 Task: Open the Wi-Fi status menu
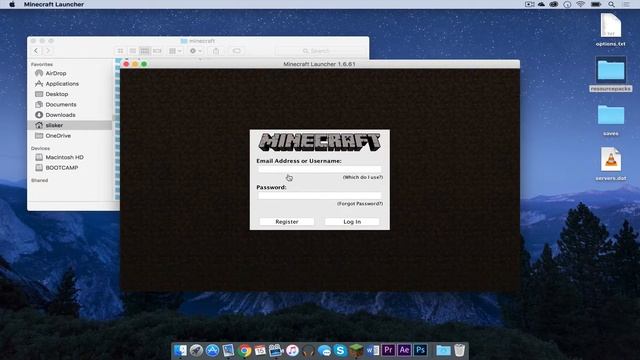580,4
